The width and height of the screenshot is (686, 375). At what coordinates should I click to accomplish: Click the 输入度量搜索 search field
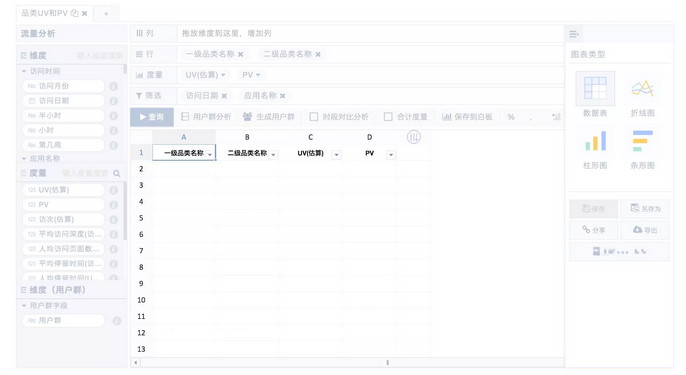(x=85, y=173)
